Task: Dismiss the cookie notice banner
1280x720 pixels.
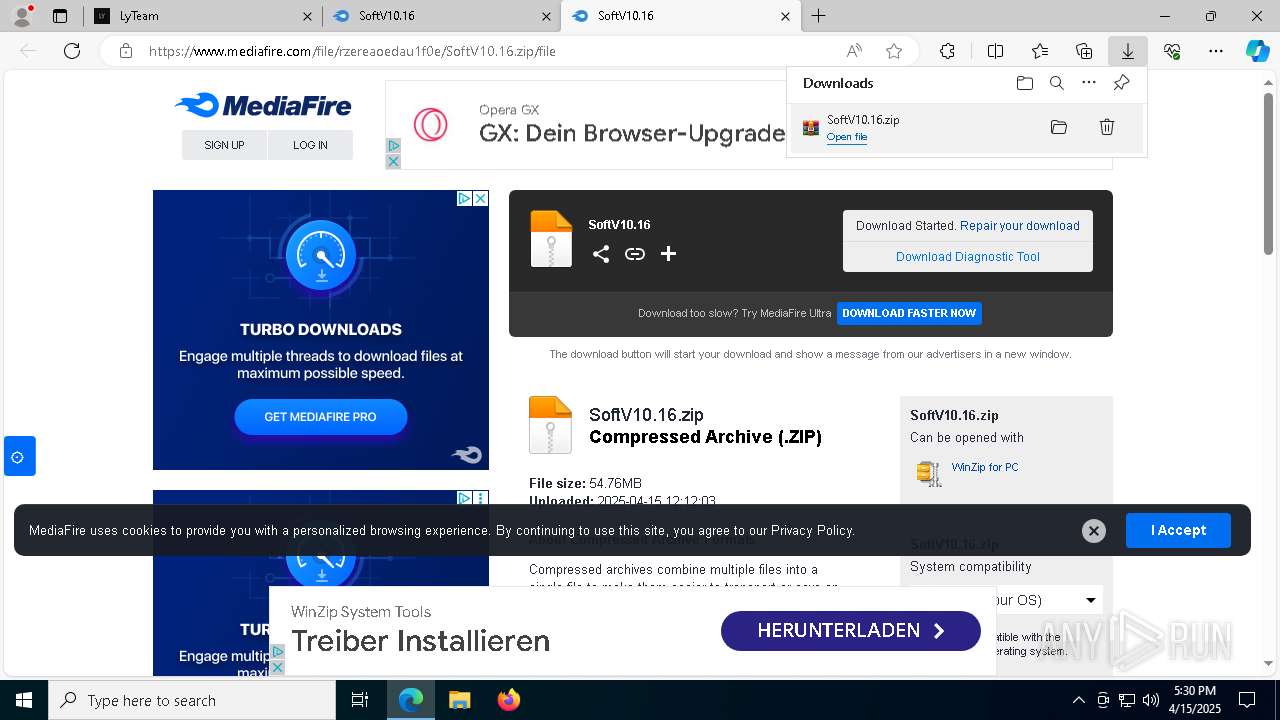Action: pos(1094,531)
